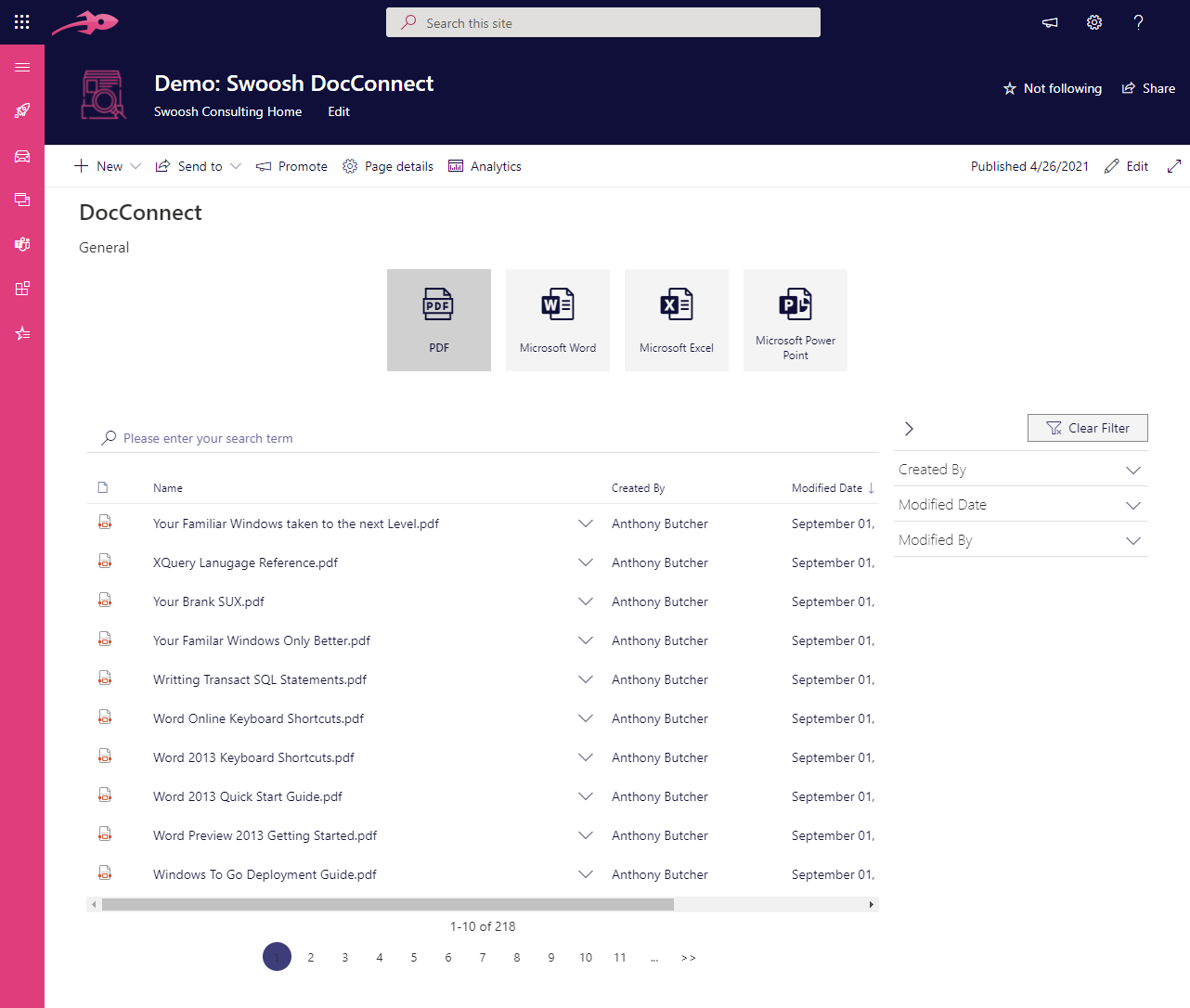Open Page details

pyautogui.click(x=388, y=166)
